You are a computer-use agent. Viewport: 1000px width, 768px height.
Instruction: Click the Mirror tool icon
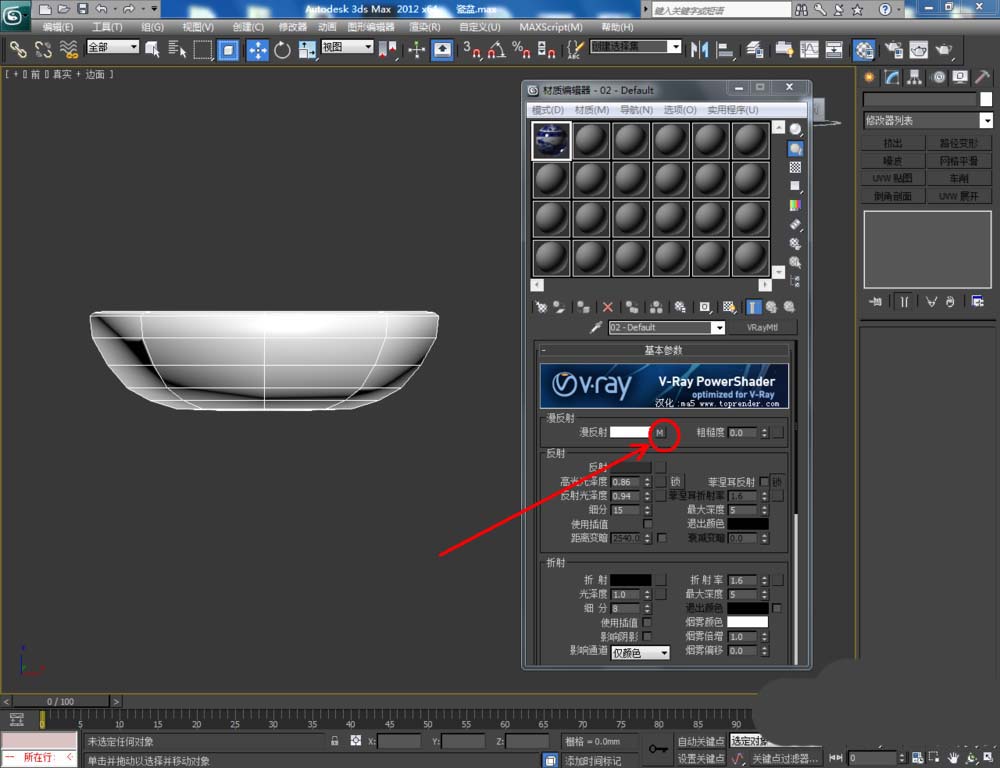(700, 50)
